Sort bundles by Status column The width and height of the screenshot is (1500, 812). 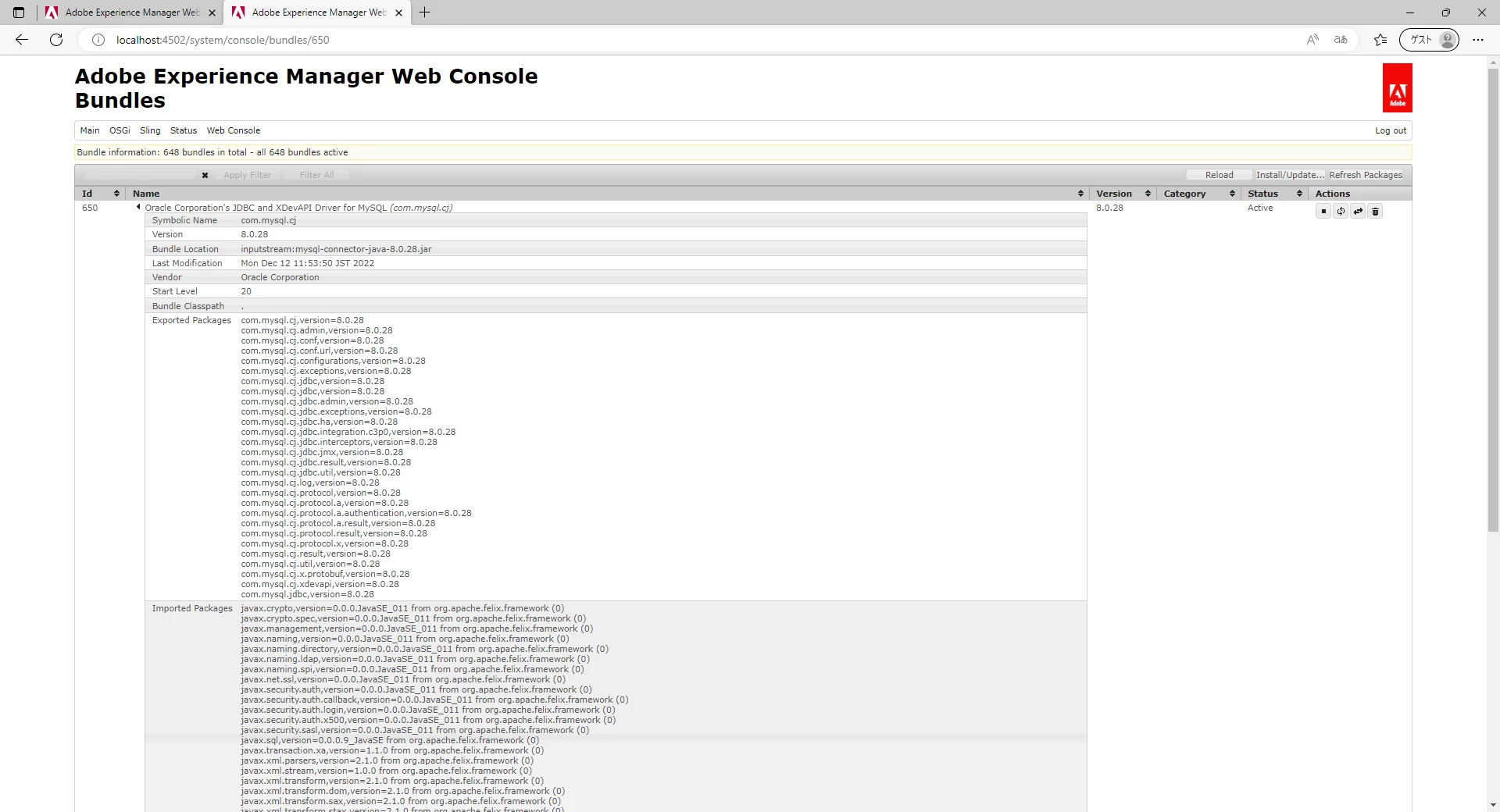click(x=1299, y=194)
